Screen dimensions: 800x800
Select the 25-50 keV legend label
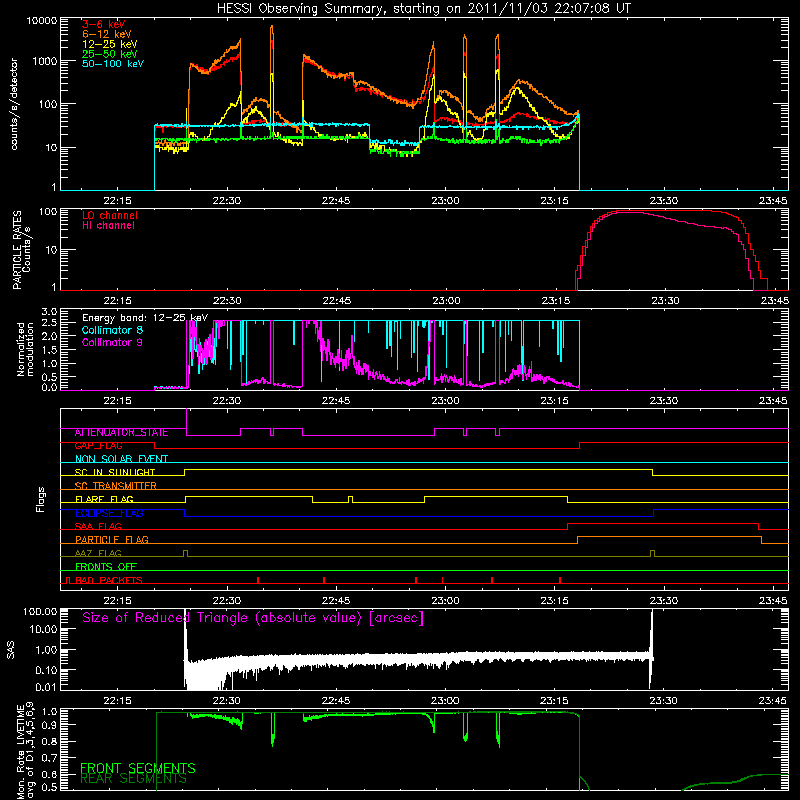(x=110, y=54)
